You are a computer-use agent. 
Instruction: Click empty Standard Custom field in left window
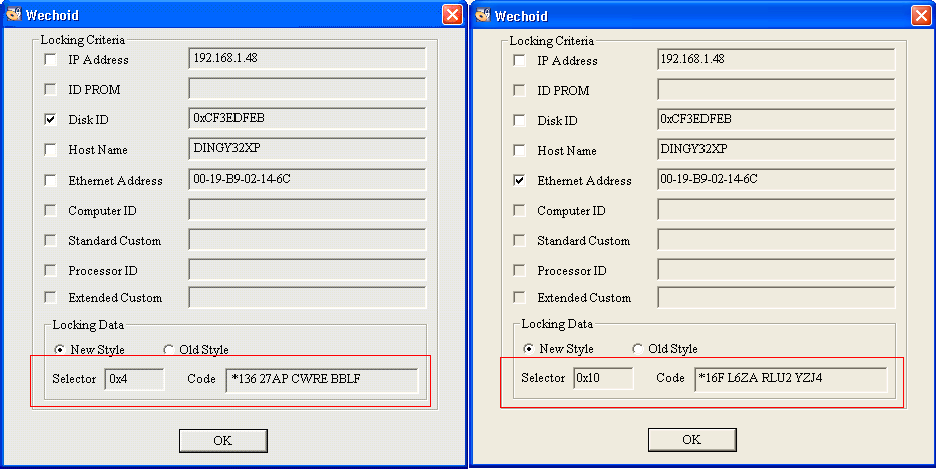pyautogui.click(x=307, y=239)
